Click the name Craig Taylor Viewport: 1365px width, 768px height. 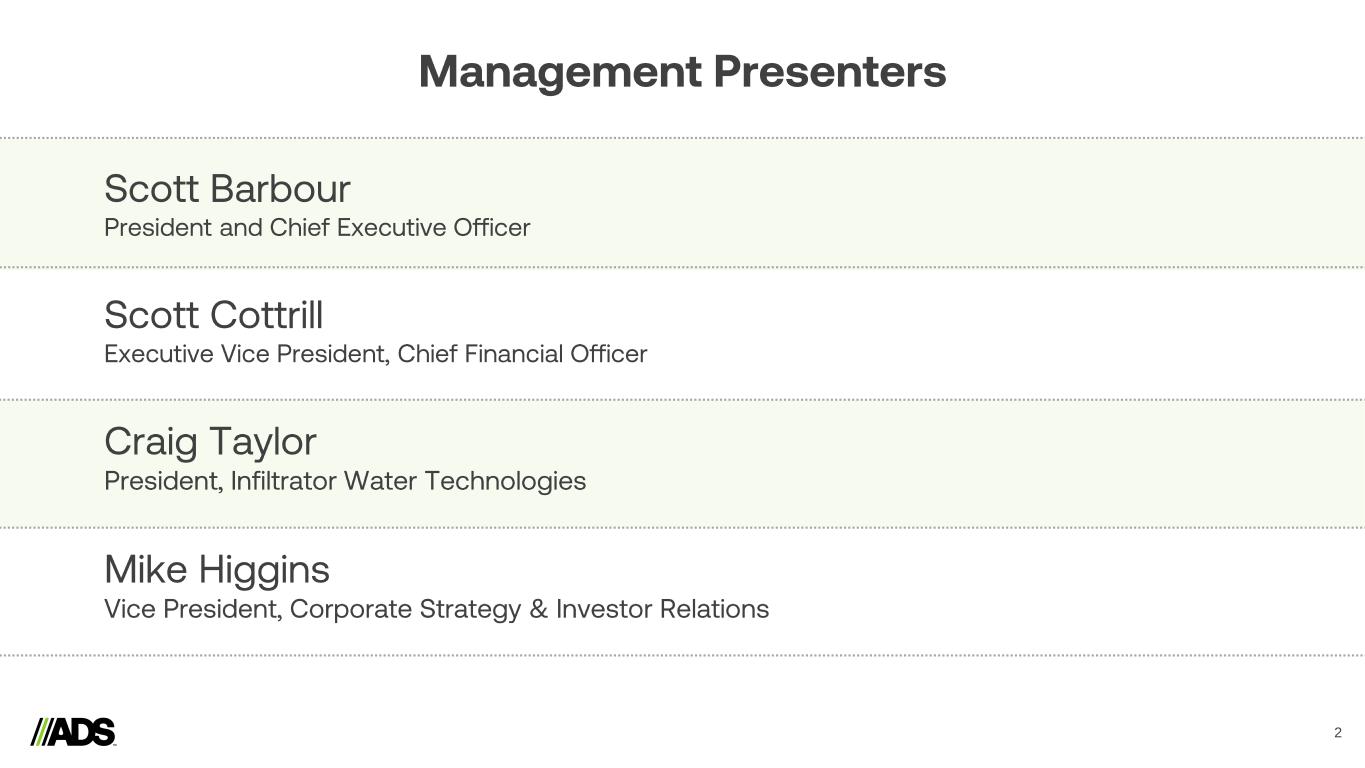210,442
